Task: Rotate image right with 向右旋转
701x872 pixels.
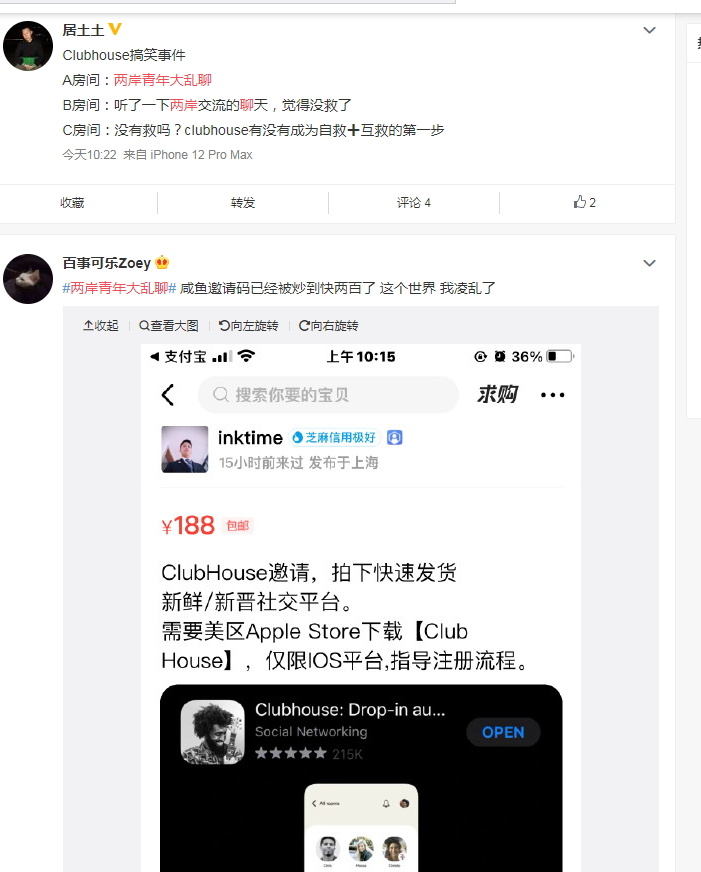Action: tap(329, 326)
